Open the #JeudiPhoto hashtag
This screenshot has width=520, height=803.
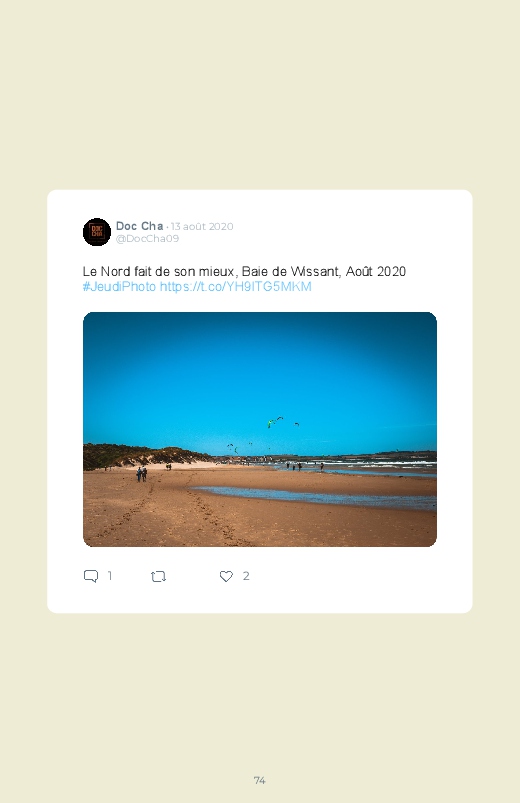tap(119, 286)
